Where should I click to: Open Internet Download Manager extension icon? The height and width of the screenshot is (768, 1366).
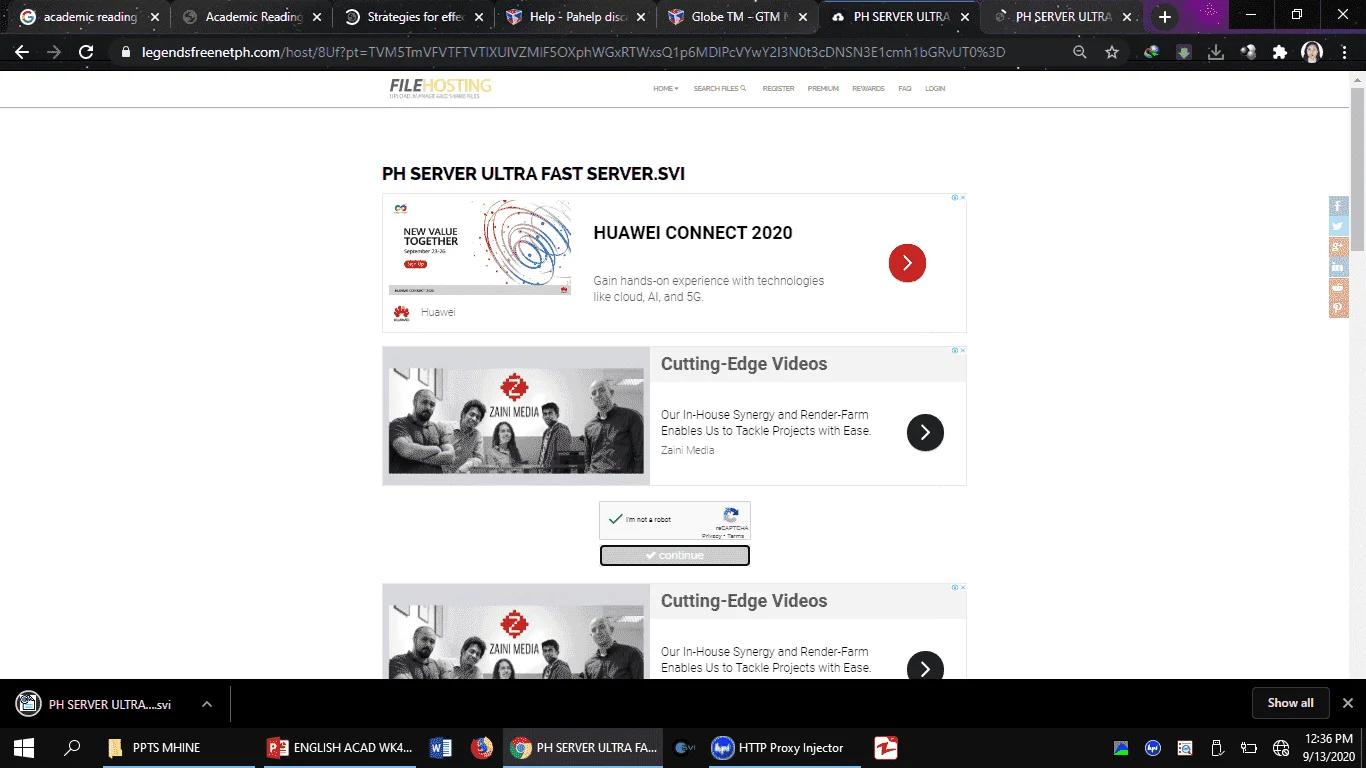click(x=1152, y=52)
